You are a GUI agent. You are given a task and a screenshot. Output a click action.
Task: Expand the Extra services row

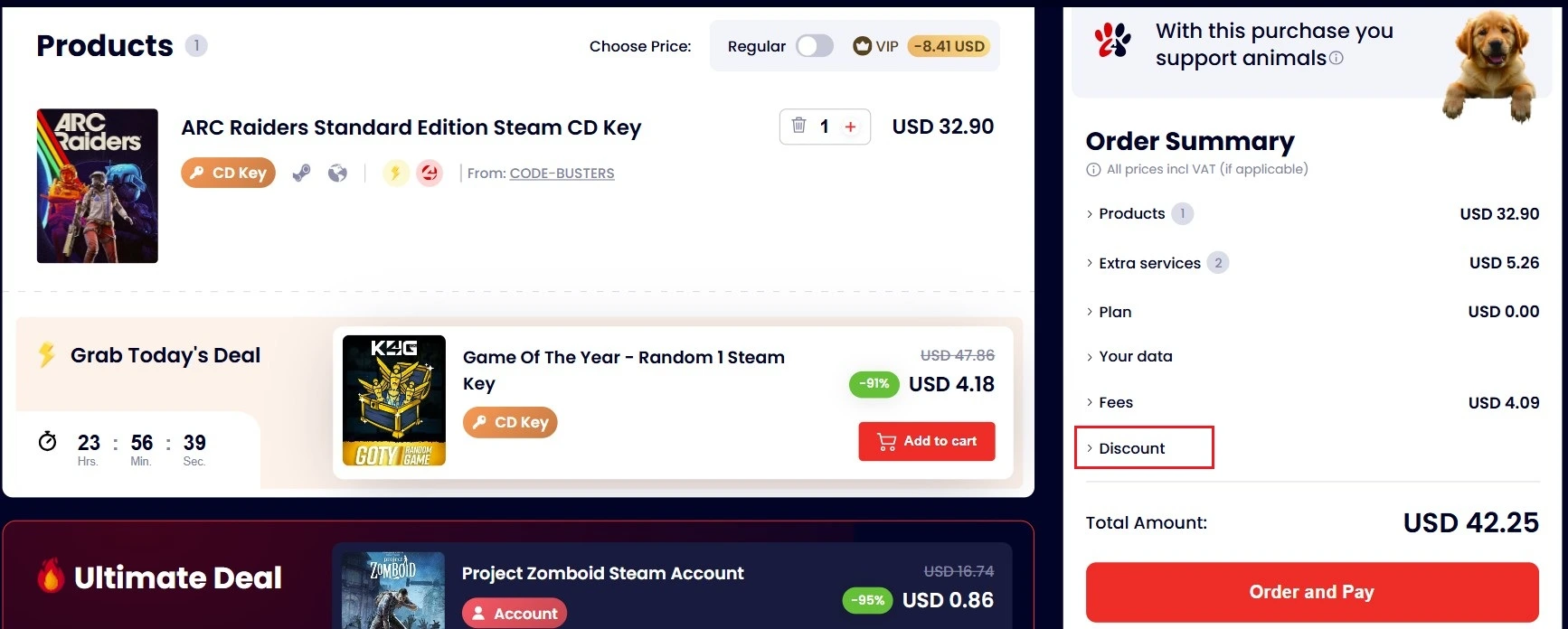tap(1148, 264)
